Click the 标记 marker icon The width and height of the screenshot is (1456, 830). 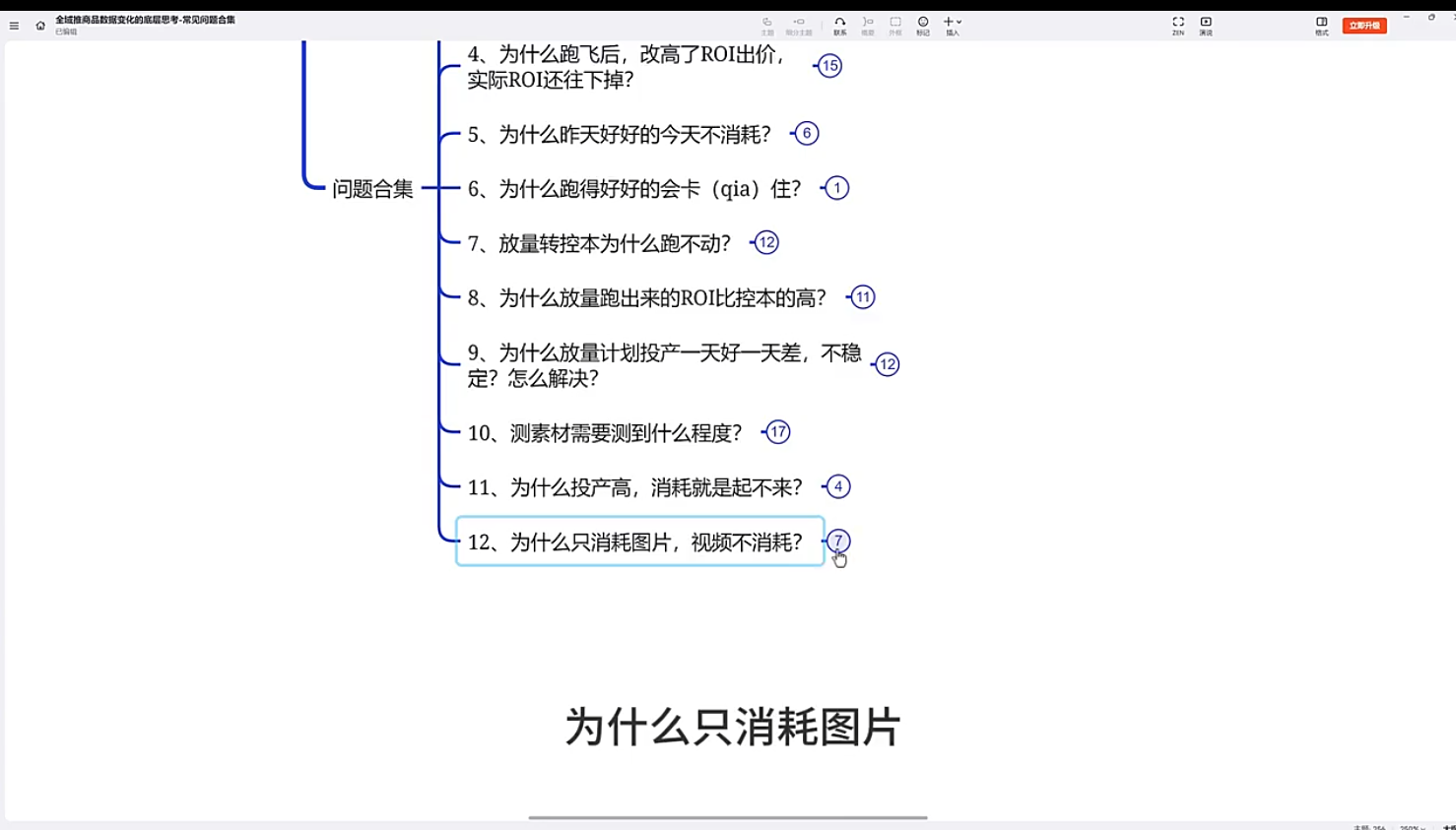pyautogui.click(x=923, y=25)
